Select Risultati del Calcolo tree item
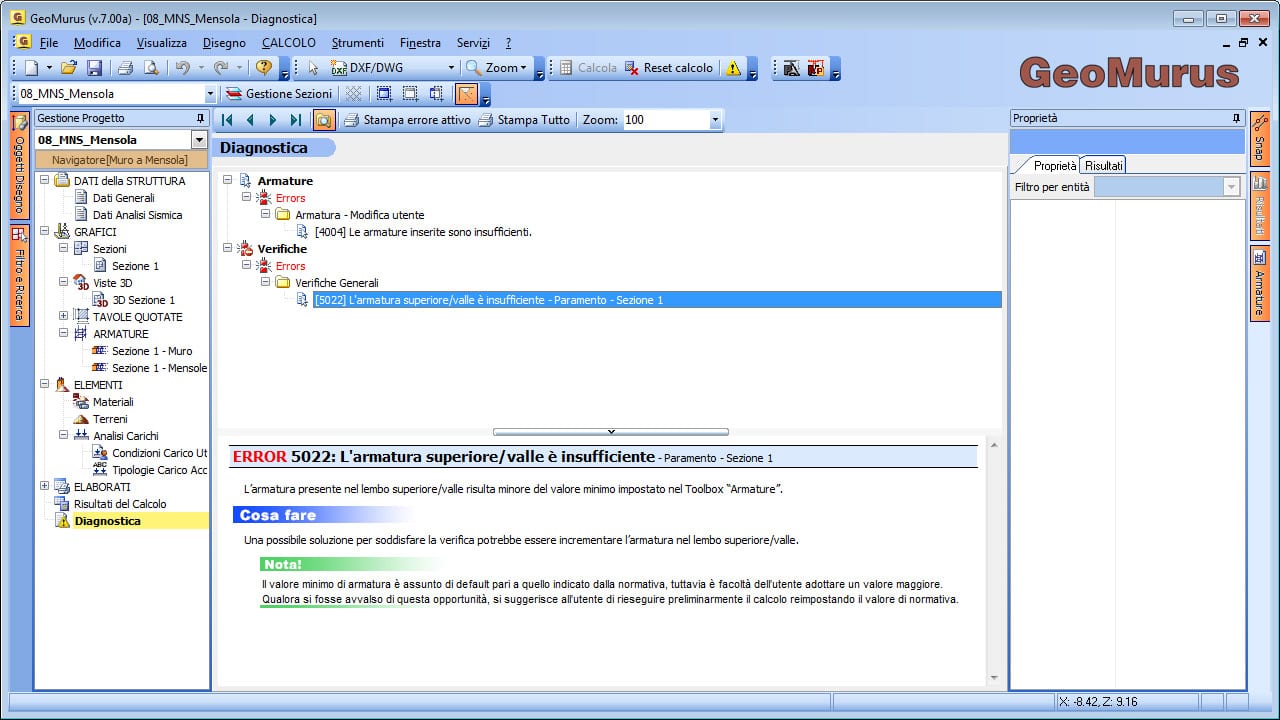Image resolution: width=1280 pixels, height=720 pixels. [120, 504]
